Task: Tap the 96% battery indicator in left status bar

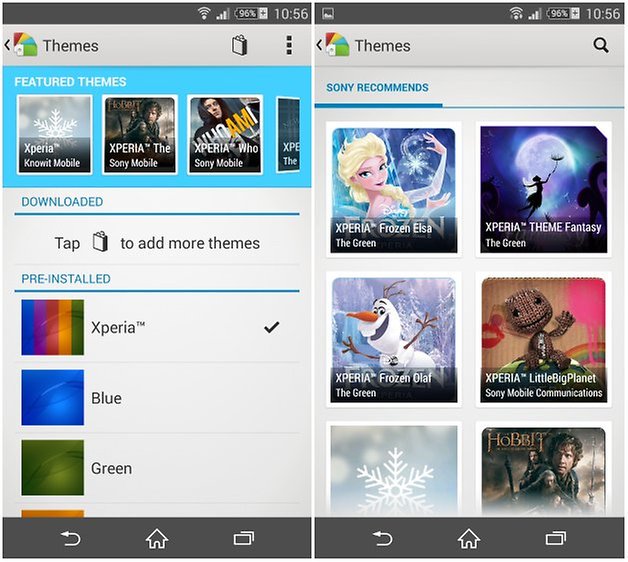Action: 251,14
